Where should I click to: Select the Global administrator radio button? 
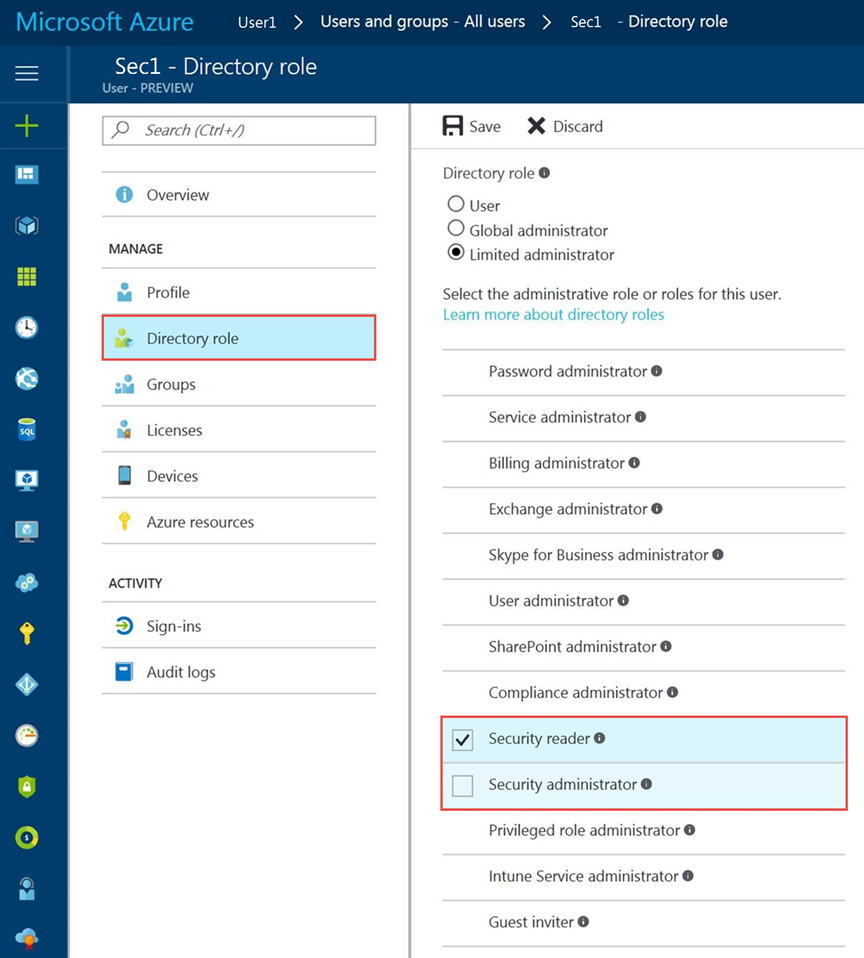click(x=456, y=229)
